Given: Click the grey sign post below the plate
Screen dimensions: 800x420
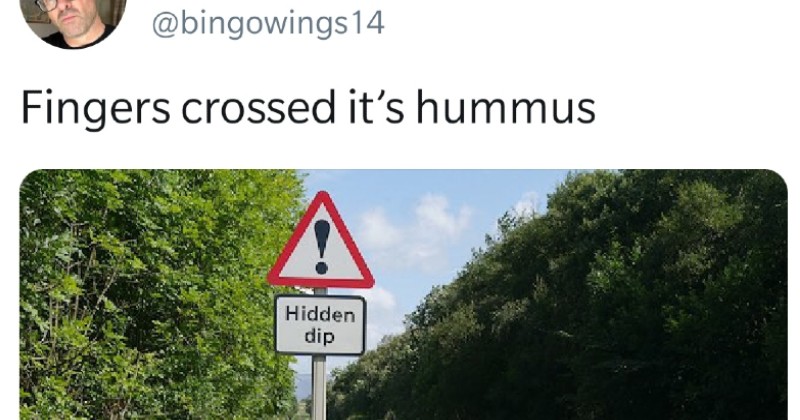Looking at the screenshot, I should click(x=319, y=387).
